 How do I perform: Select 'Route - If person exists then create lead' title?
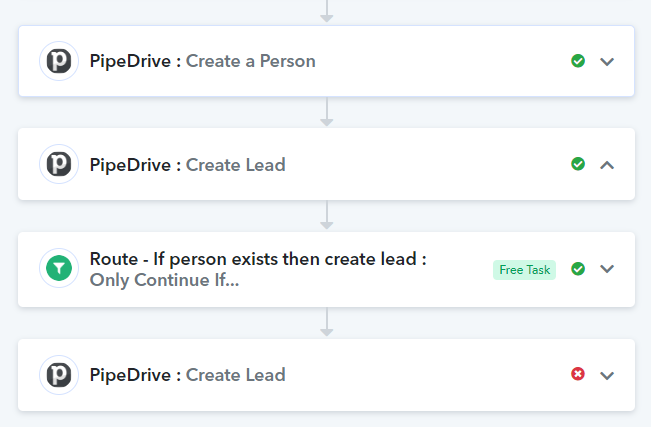pyautogui.click(x=258, y=259)
